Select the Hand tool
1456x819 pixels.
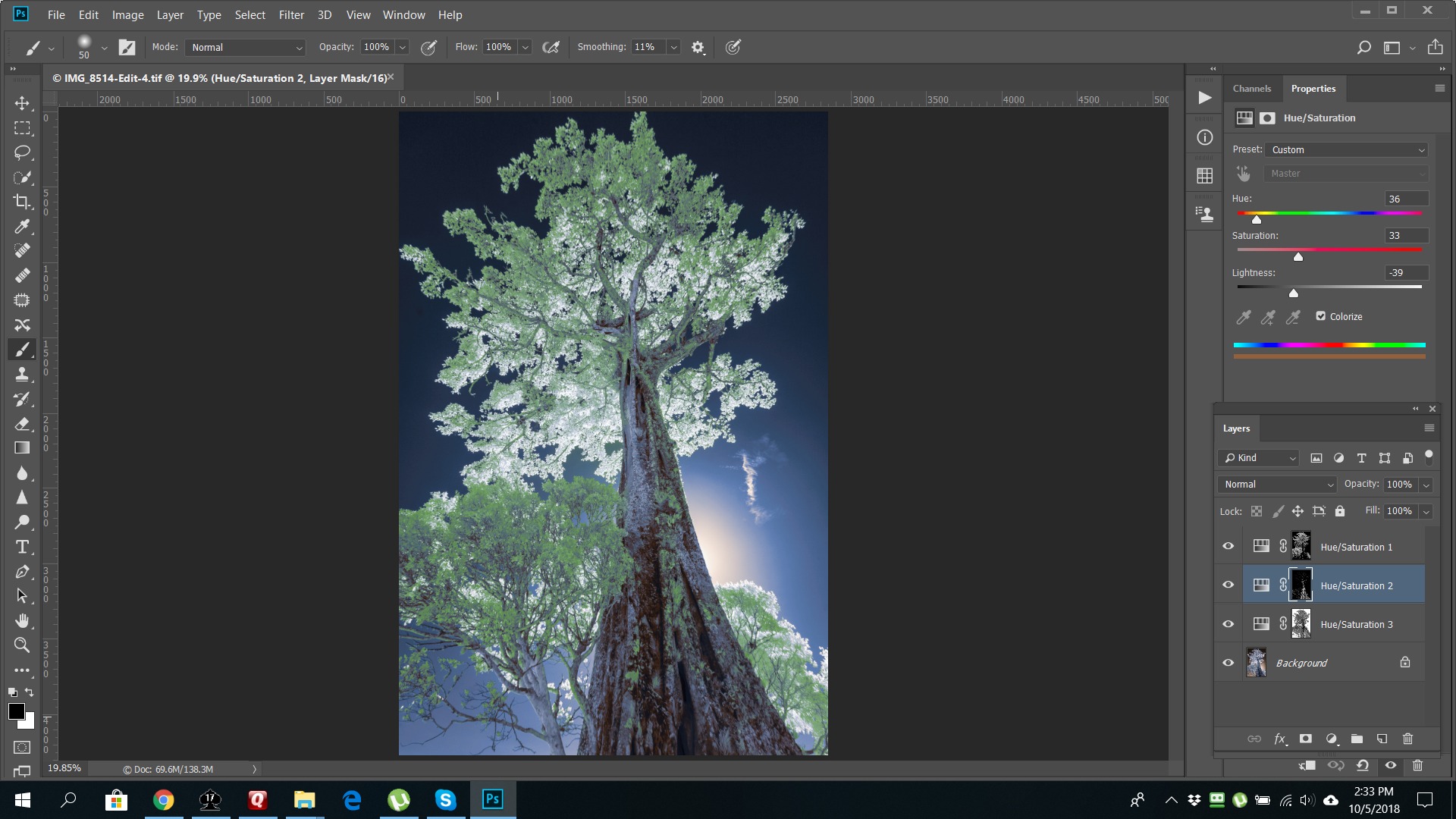coord(22,621)
